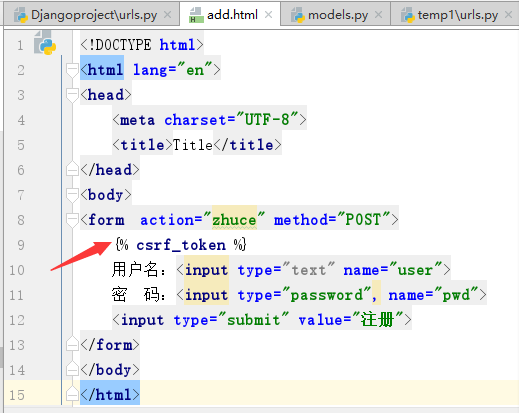Click the Python file icon on Djangoproject\urls.py tab
519x413 pixels.
[x=21, y=15]
